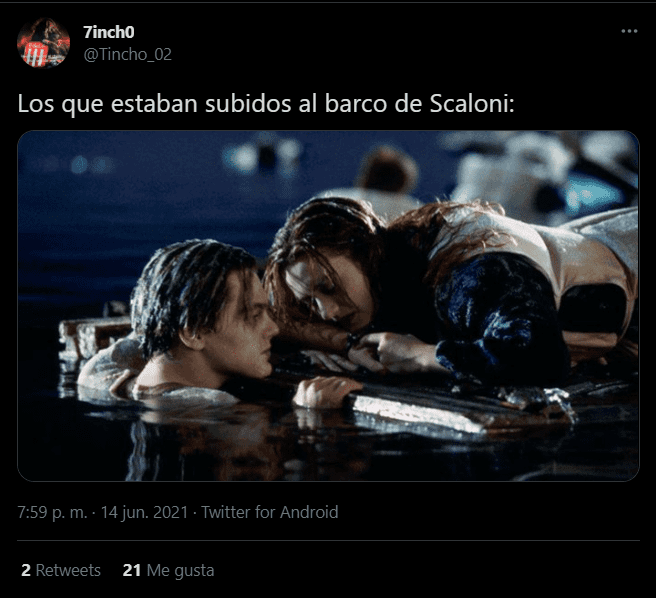Click the Retweets label
Screen dimensions: 656x598
tap(68, 570)
